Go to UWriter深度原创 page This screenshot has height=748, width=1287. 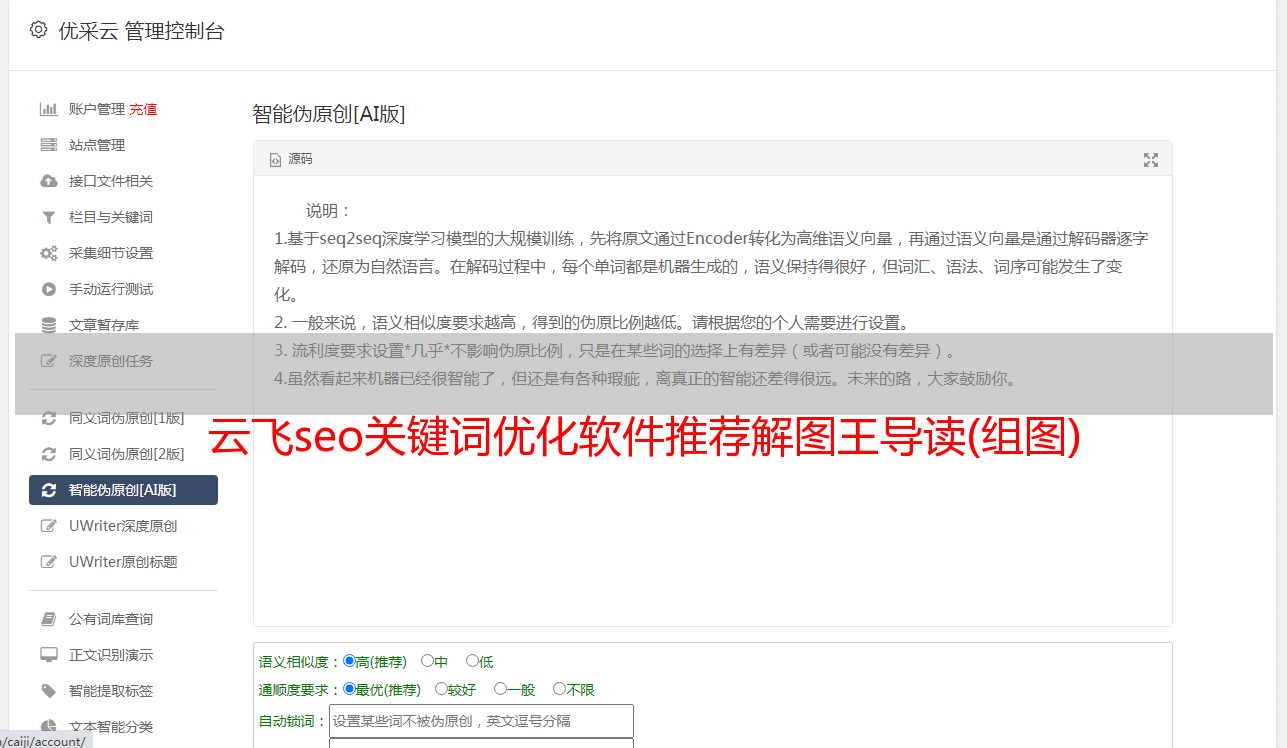pos(123,526)
